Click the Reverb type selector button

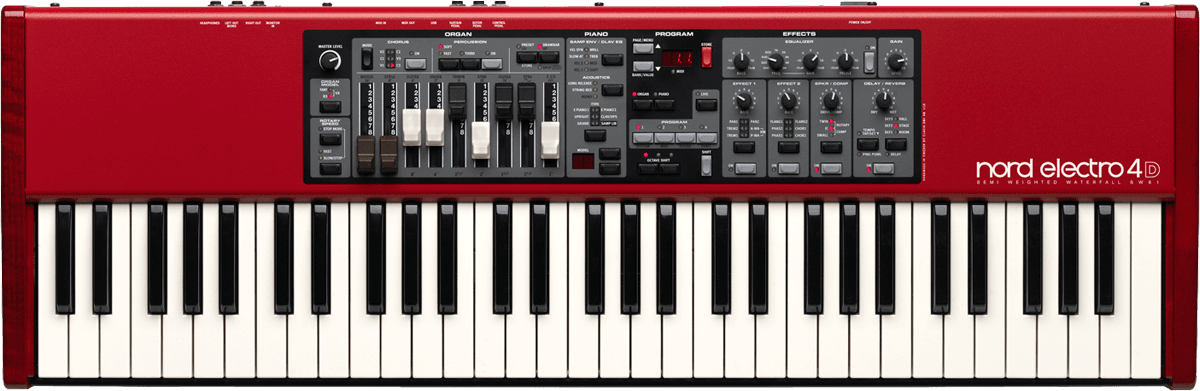(x=896, y=144)
